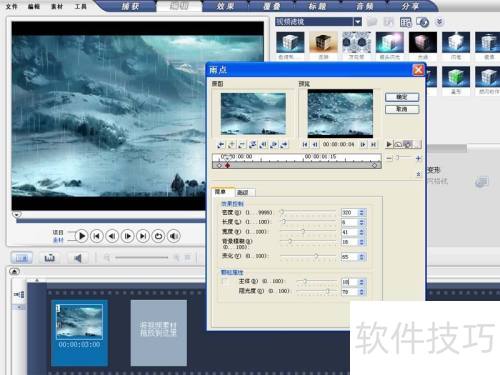The image size is (500, 375).
Task: Open the 文件 menu
Action: point(11,6)
